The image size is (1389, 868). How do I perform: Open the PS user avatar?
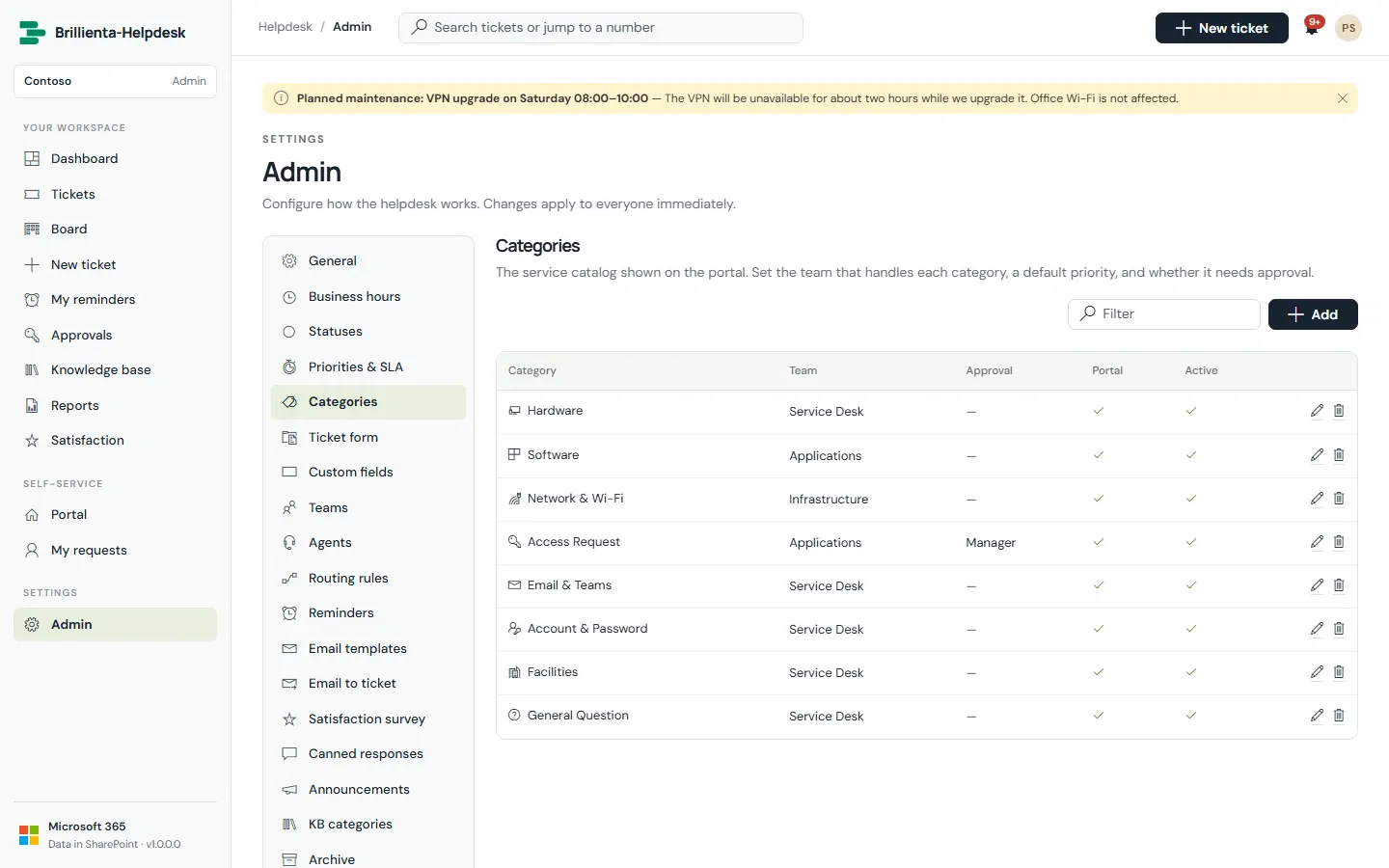1348,28
